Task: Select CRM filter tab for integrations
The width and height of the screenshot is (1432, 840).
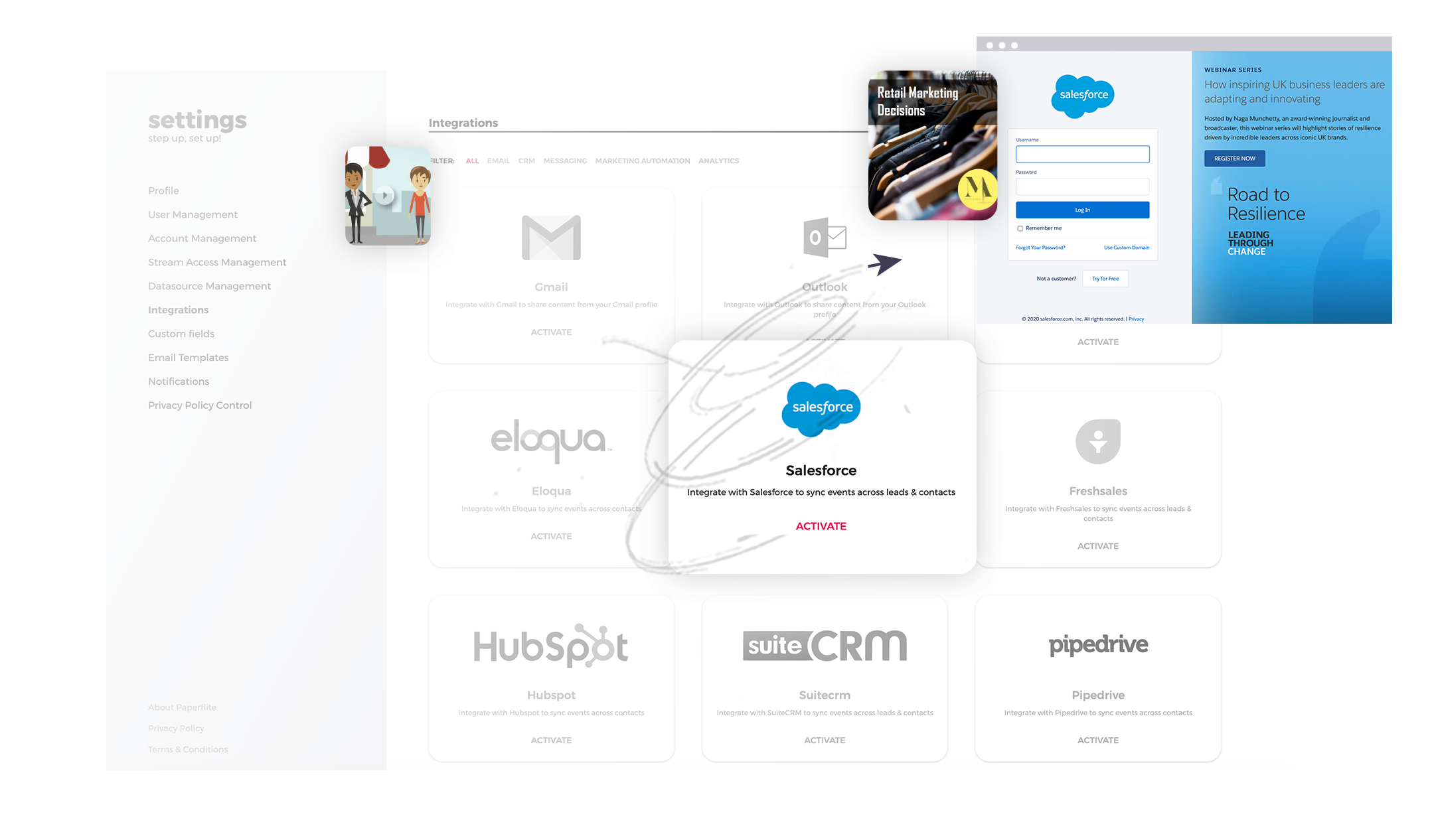Action: pyautogui.click(x=525, y=160)
